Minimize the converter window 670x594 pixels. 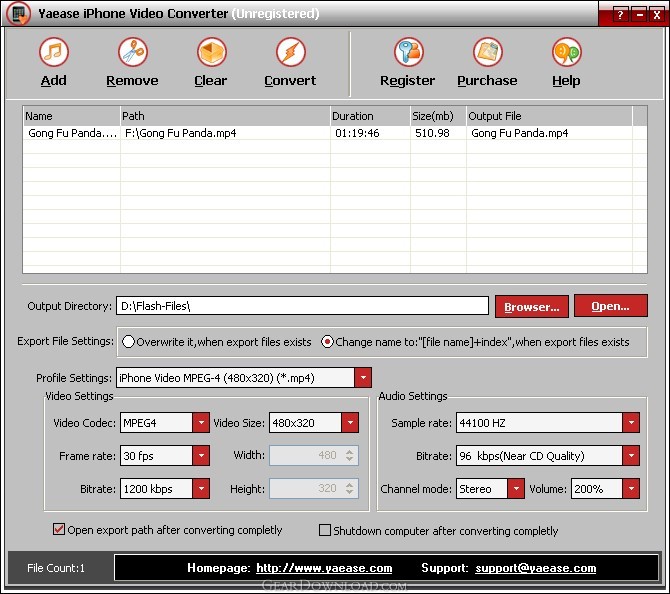tap(640, 15)
